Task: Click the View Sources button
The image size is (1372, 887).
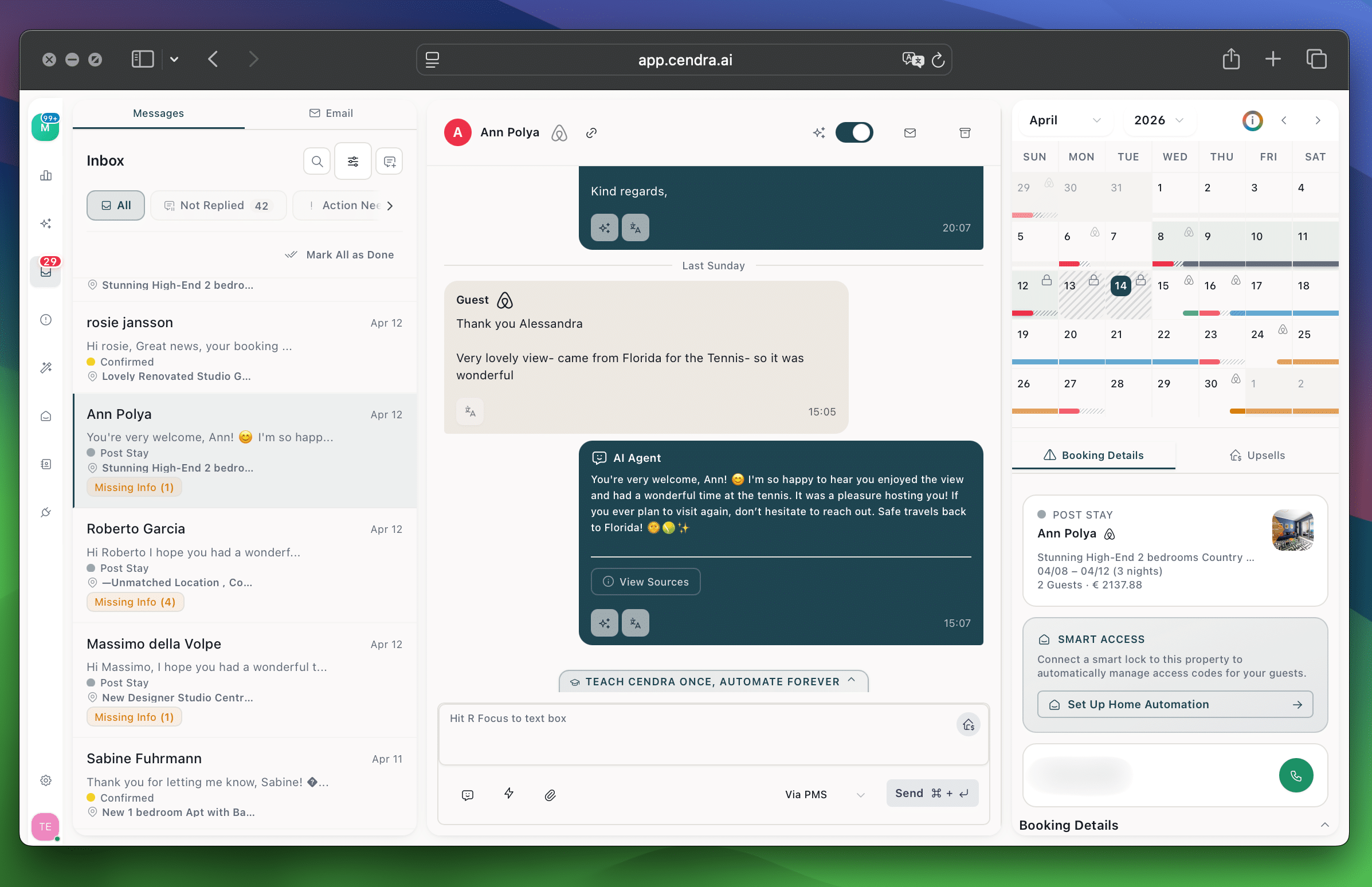Action: click(645, 582)
